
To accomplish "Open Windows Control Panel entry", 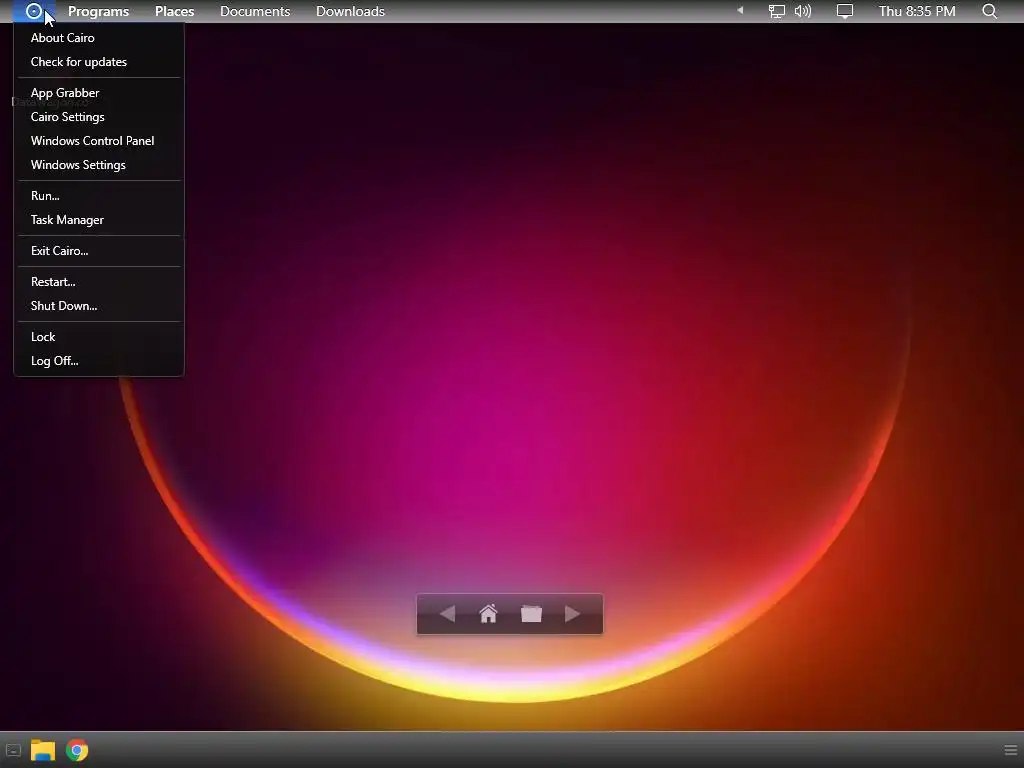I will pos(99,141).
